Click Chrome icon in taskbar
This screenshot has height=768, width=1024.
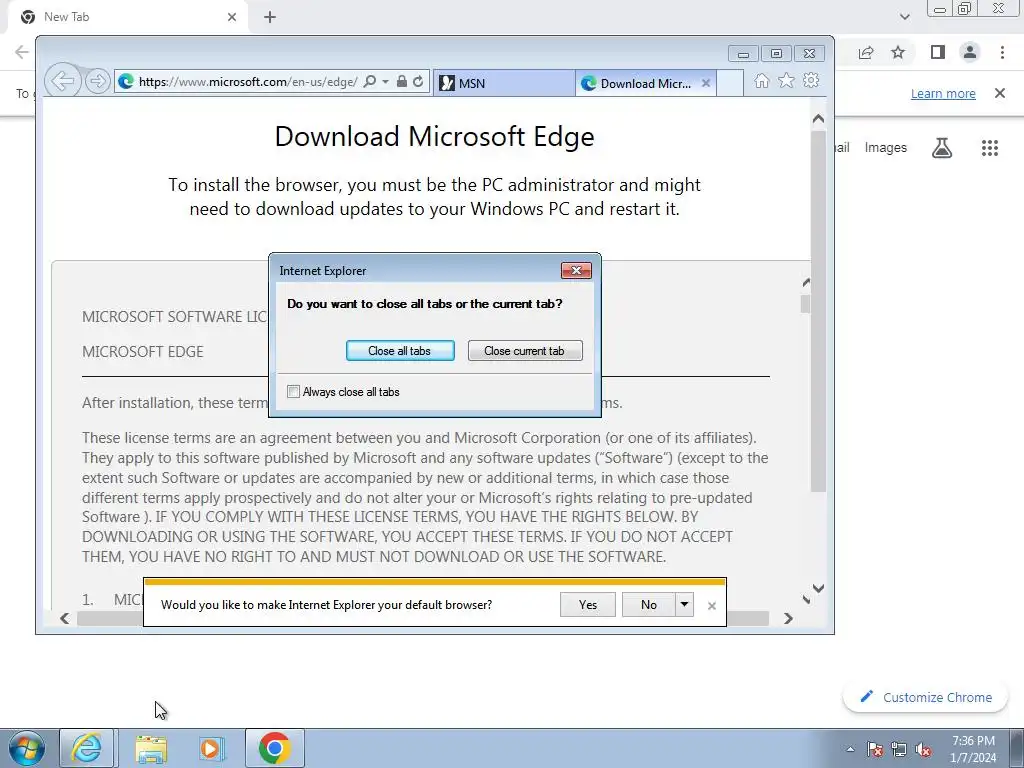click(274, 748)
